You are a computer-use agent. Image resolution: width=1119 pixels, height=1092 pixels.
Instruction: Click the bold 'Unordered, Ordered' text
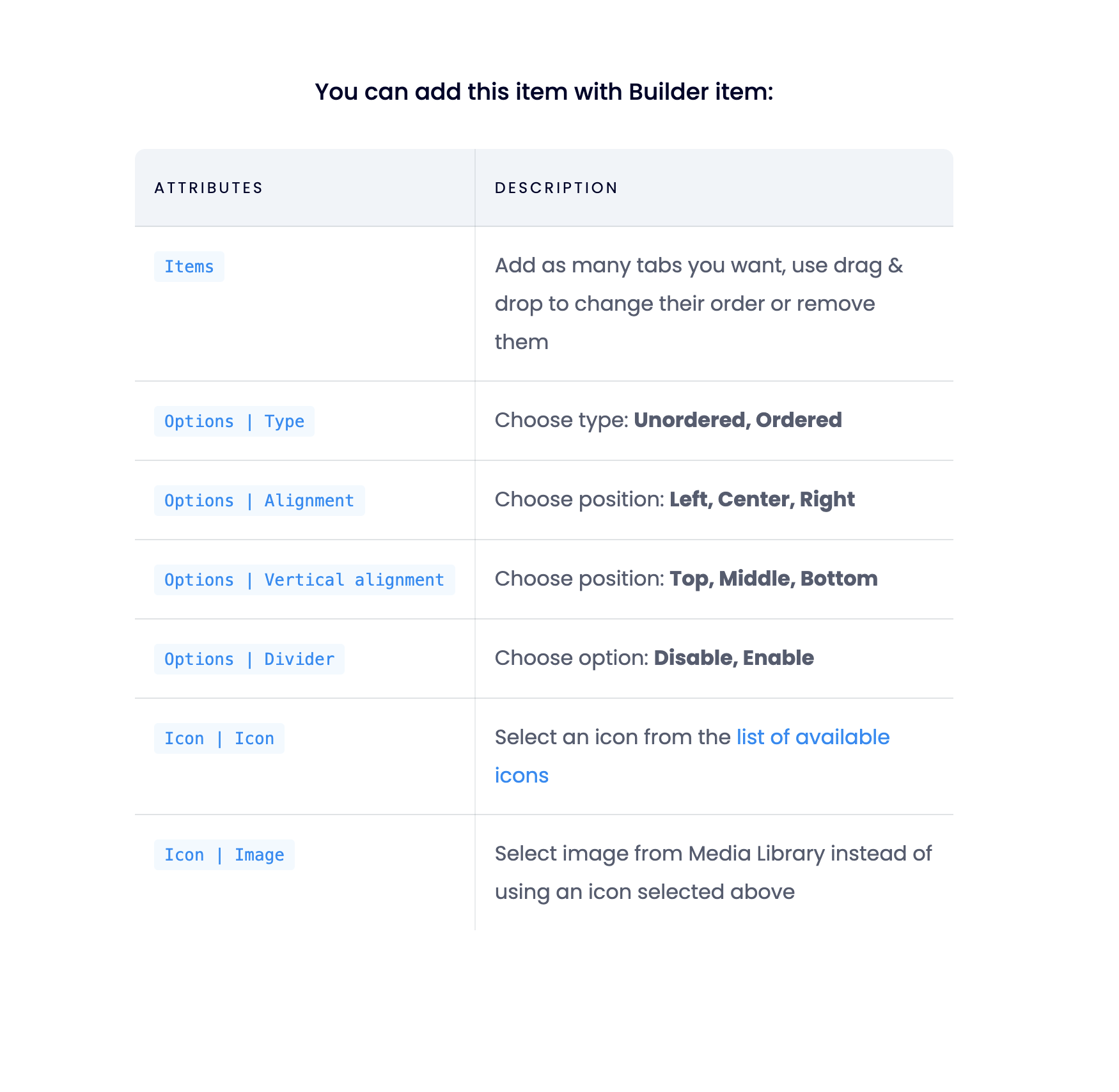(737, 420)
